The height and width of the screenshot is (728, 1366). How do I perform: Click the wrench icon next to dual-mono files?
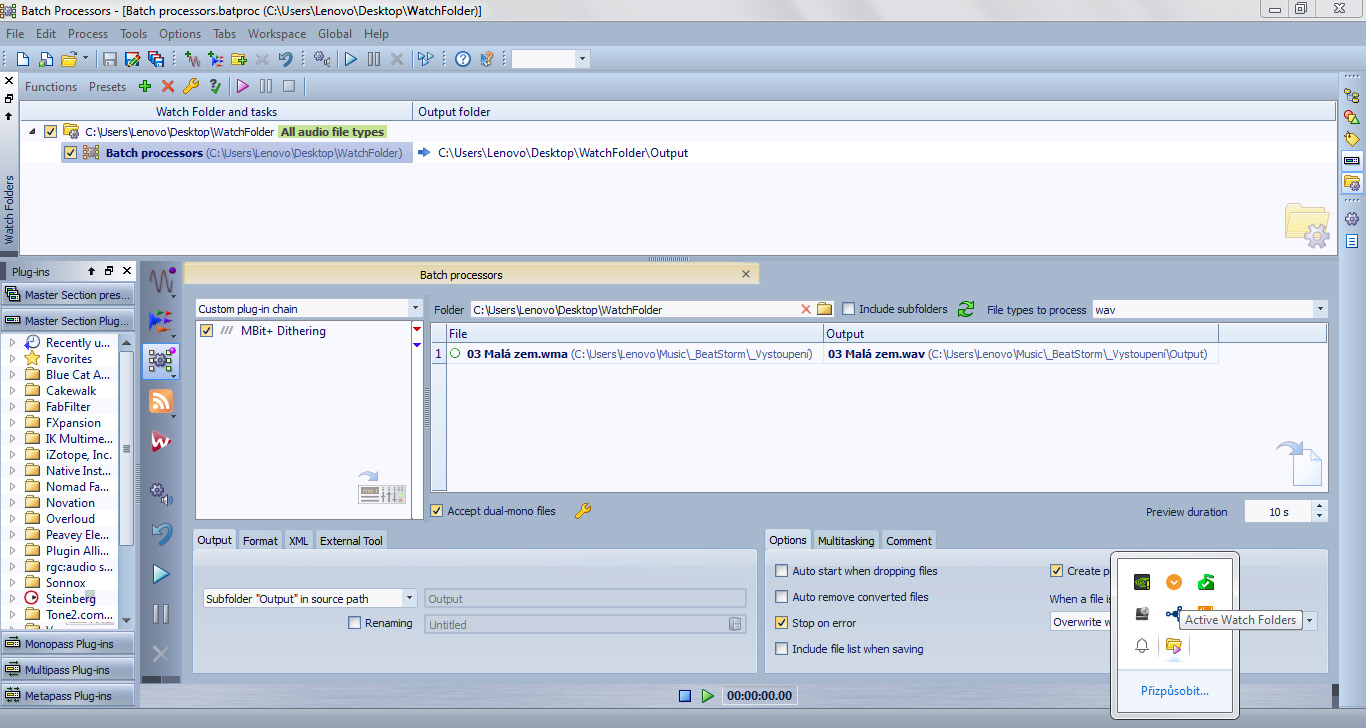(583, 511)
